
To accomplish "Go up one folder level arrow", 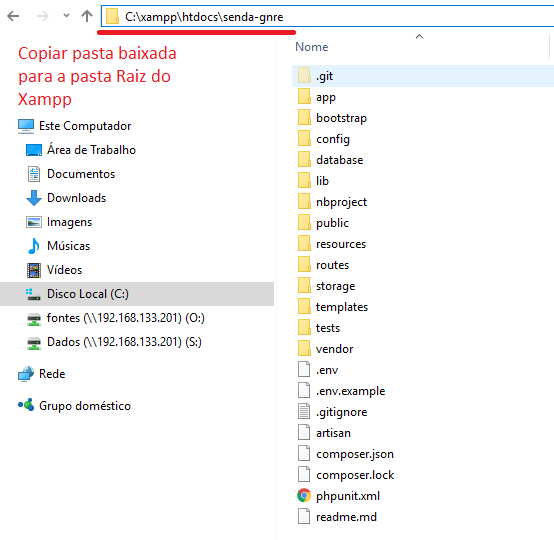I will click(87, 16).
